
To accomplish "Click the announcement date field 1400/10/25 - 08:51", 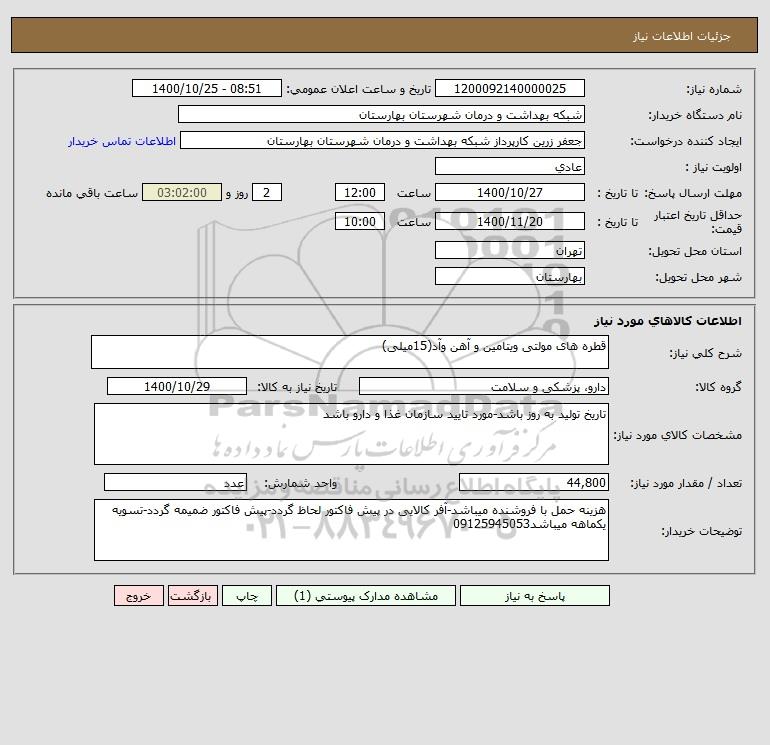I will (207, 88).
